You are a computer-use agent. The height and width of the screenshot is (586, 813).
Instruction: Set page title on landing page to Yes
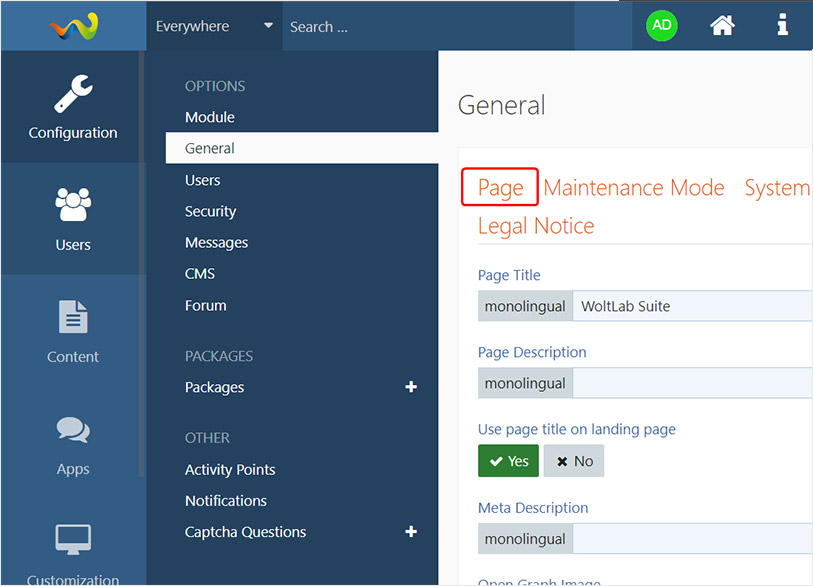tap(508, 461)
